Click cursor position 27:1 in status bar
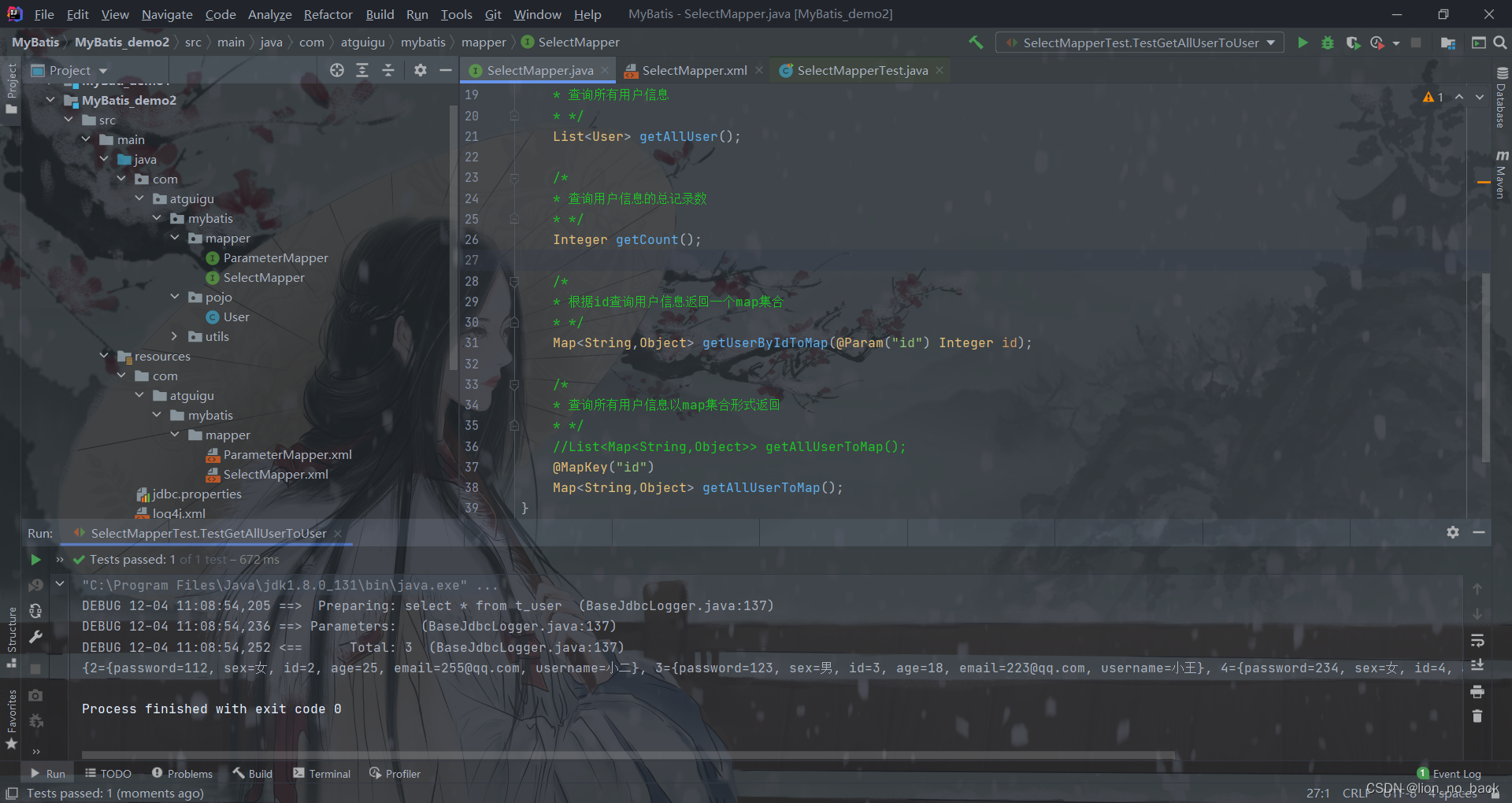The image size is (1512, 803). [1317, 793]
